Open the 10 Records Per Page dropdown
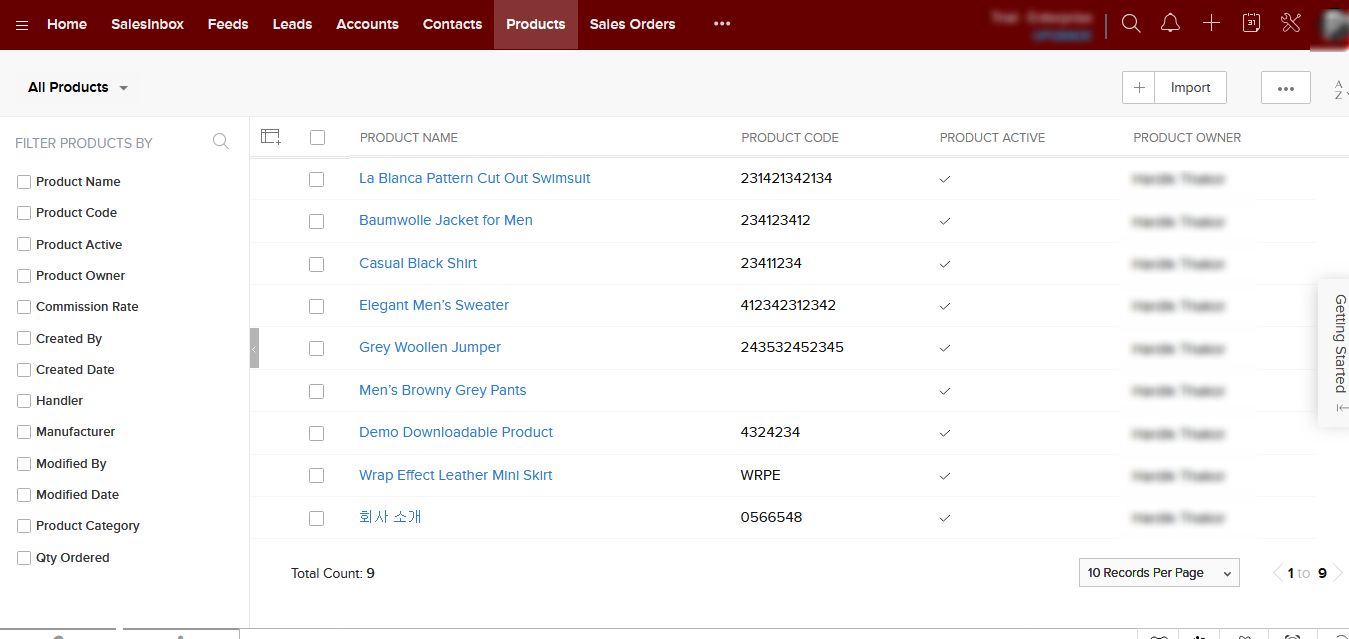The image size is (1349, 639). 1159,573
